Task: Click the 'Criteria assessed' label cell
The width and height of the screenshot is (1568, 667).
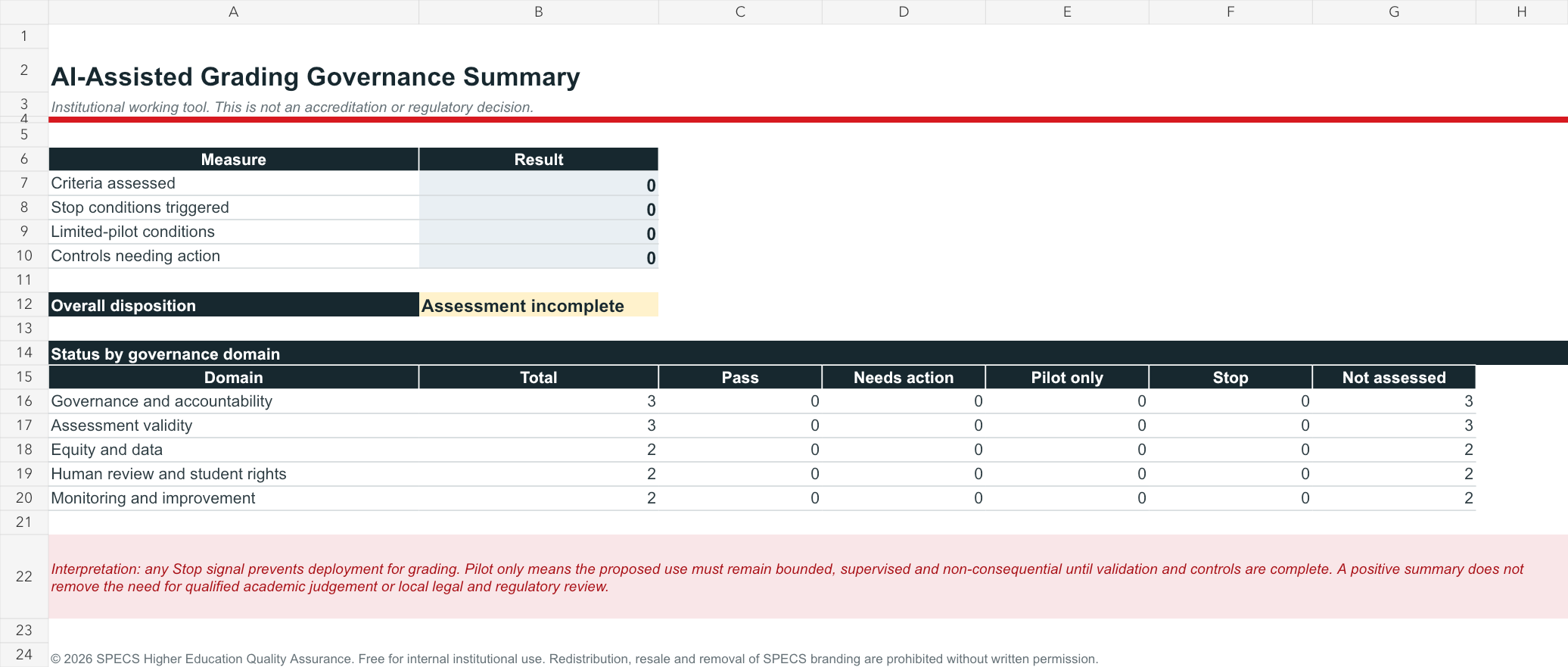Action: 234,183
